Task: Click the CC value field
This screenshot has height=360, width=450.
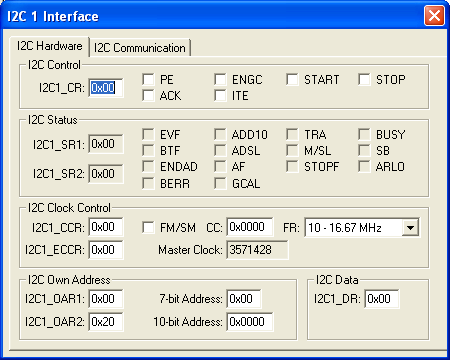Action: click(250, 227)
